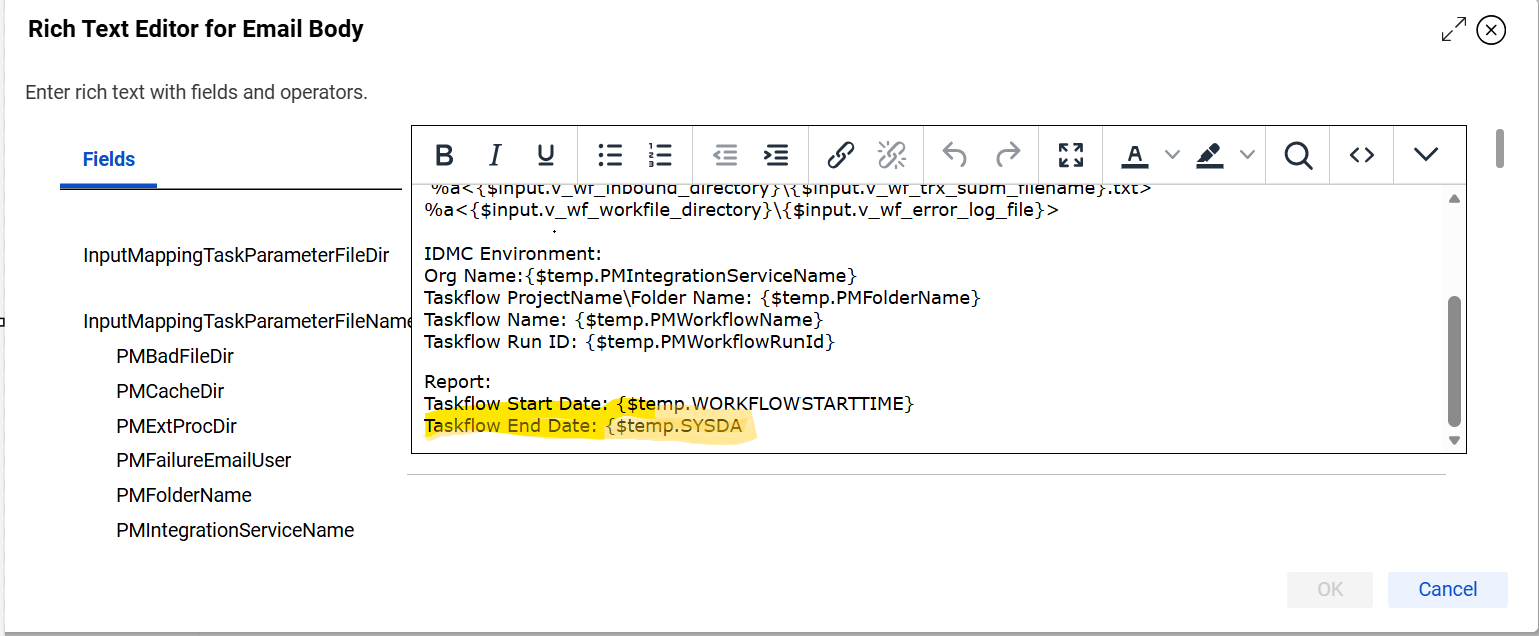Viewport: 1539px width, 636px height.
Task: Click the v_wf_error_log_file line
Action: tap(741, 211)
